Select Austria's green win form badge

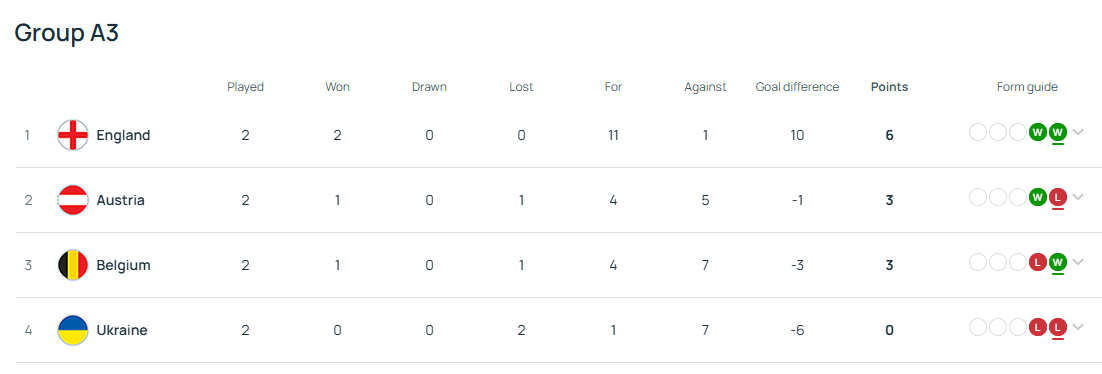[x=1037, y=198]
